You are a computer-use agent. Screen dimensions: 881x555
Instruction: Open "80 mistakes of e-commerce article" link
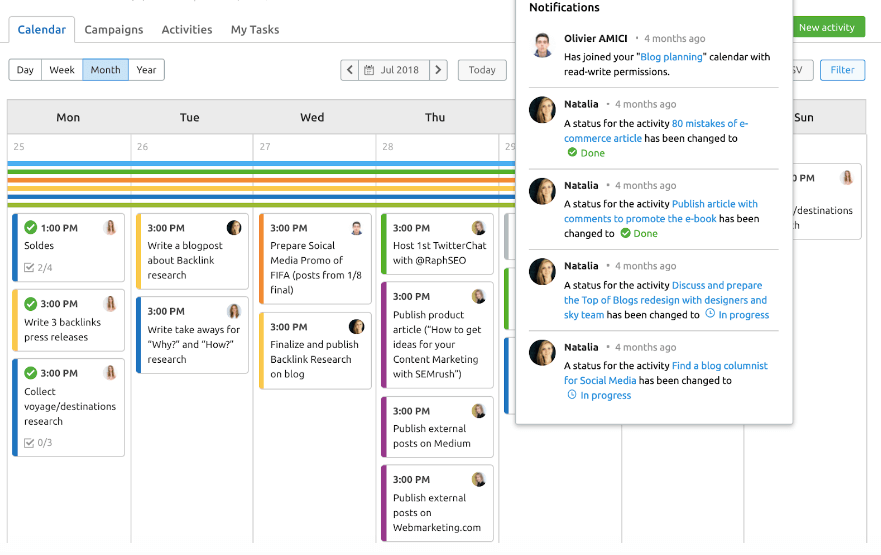656,130
